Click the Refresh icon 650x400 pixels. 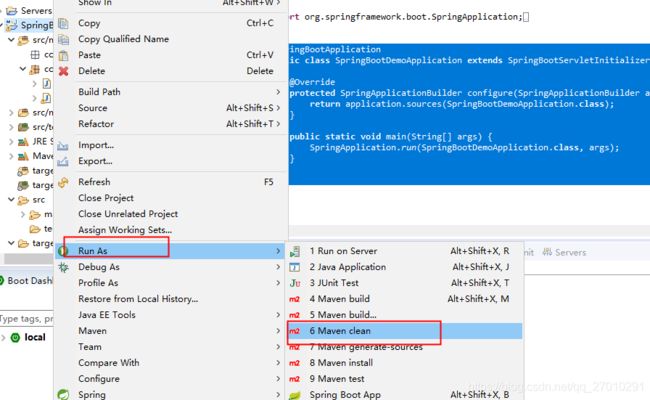(x=63, y=182)
